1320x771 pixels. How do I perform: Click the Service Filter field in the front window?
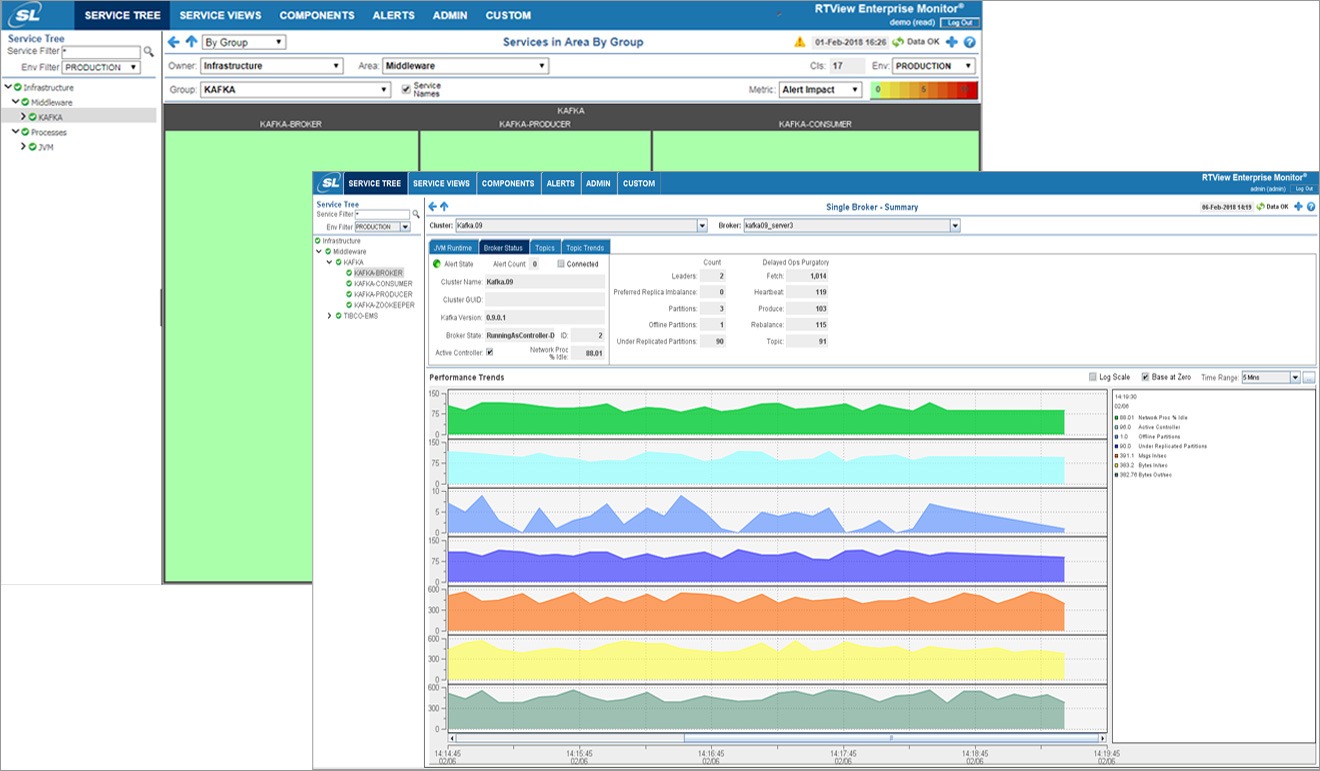click(383, 214)
